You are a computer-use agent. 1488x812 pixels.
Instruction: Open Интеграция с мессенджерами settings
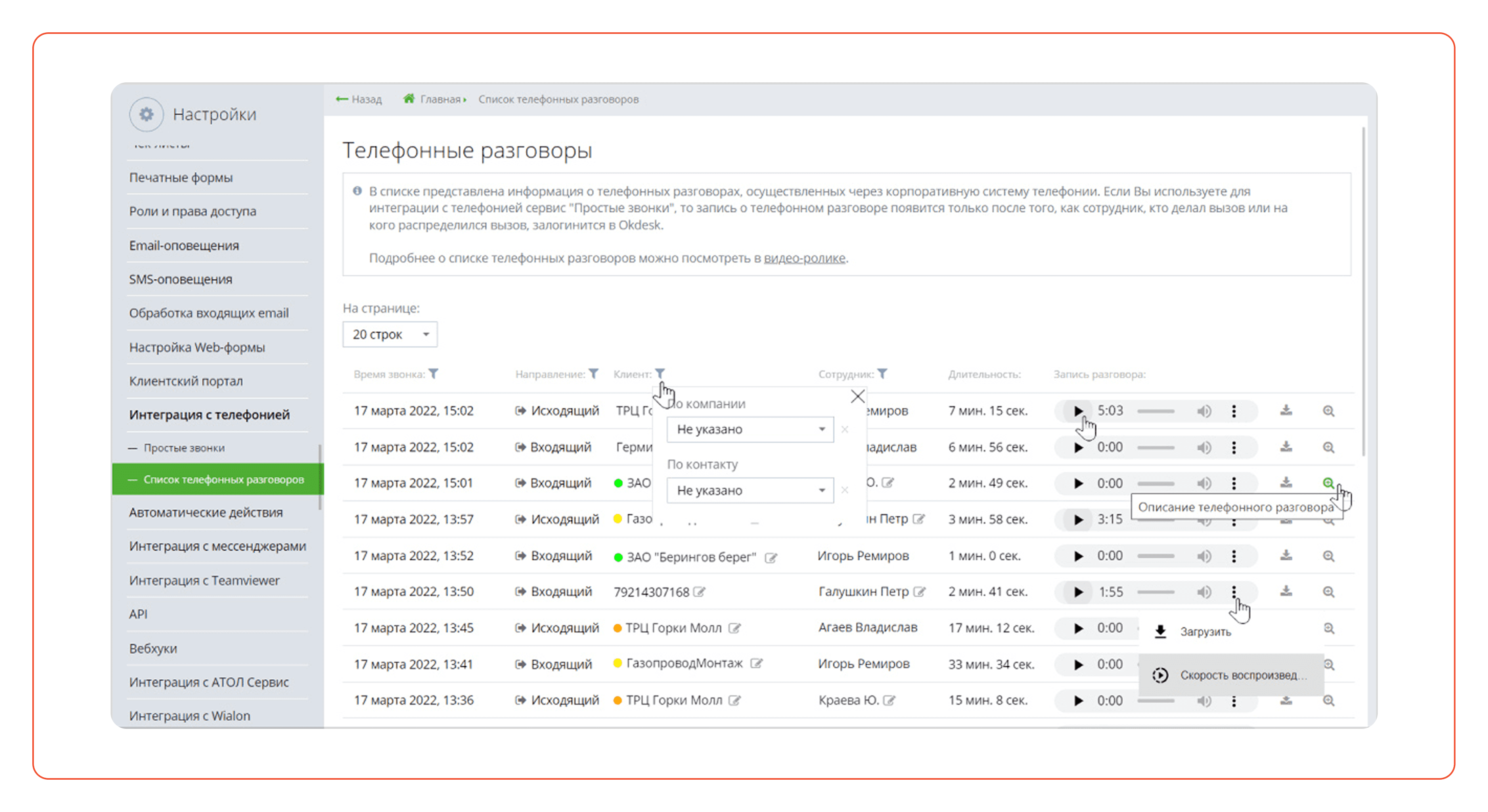pyautogui.click(x=217, y=546)
